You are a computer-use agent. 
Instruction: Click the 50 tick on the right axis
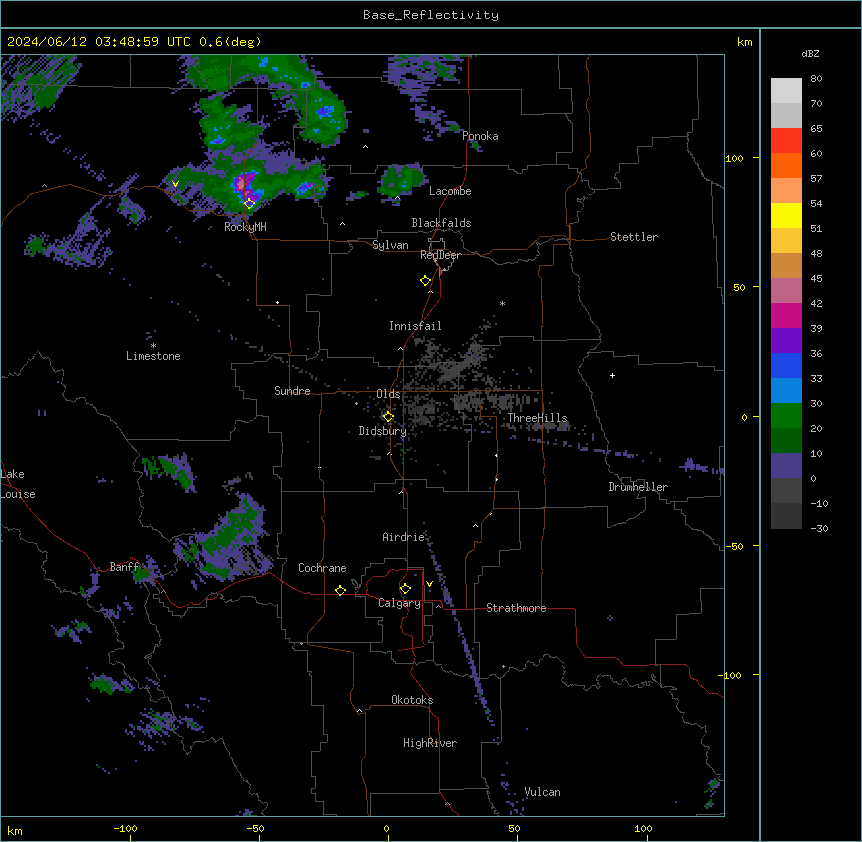click(739, 287)
